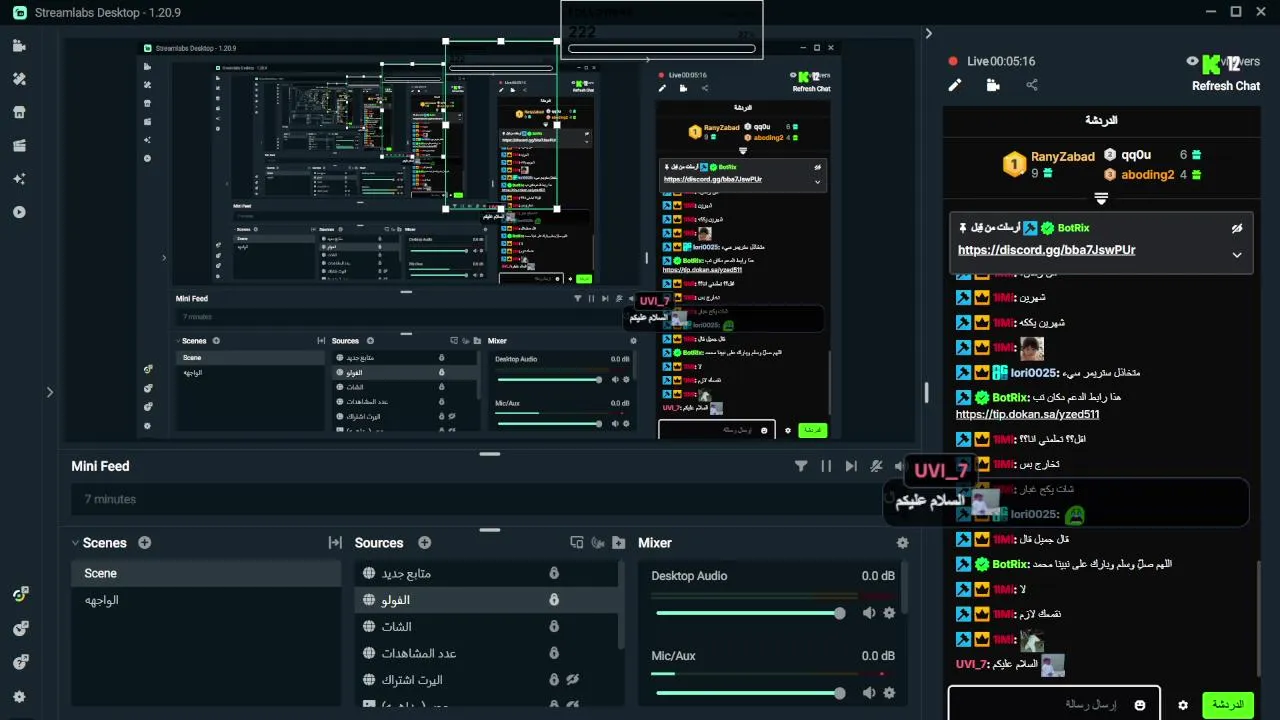Toggle viewer count visibility eye icon
Image resolution: width=1280 pixels, height=720 pixels.
[x=1192, y=61]
